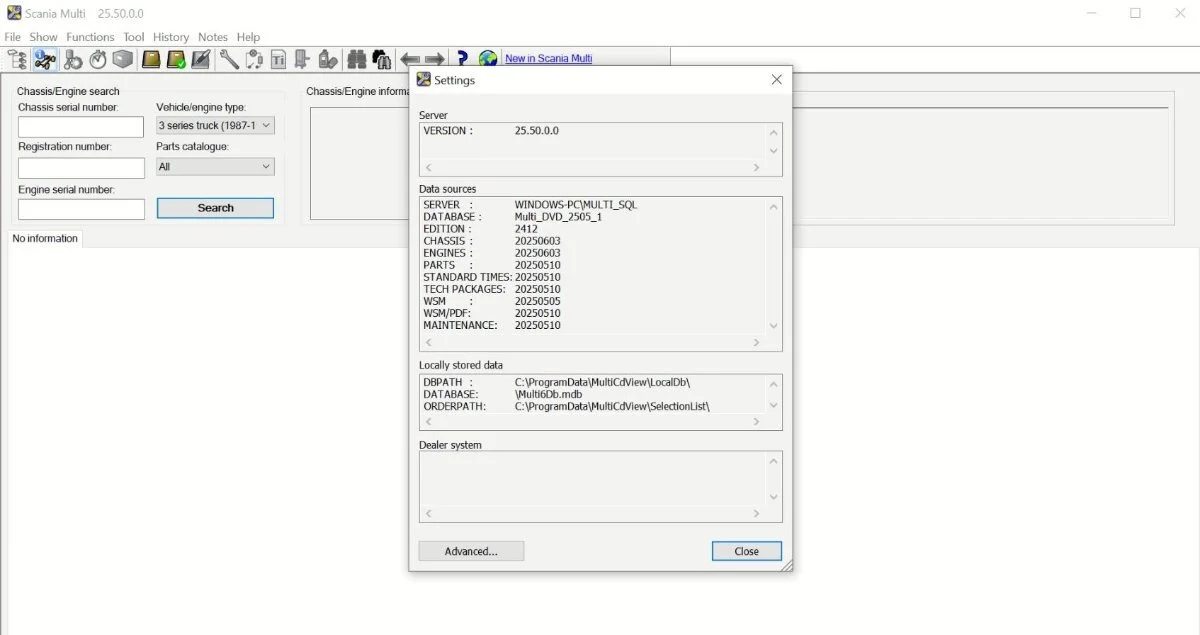The width and height of the screenshot is (1200, 635).
Task: Click the Search button
Action: 215,208
